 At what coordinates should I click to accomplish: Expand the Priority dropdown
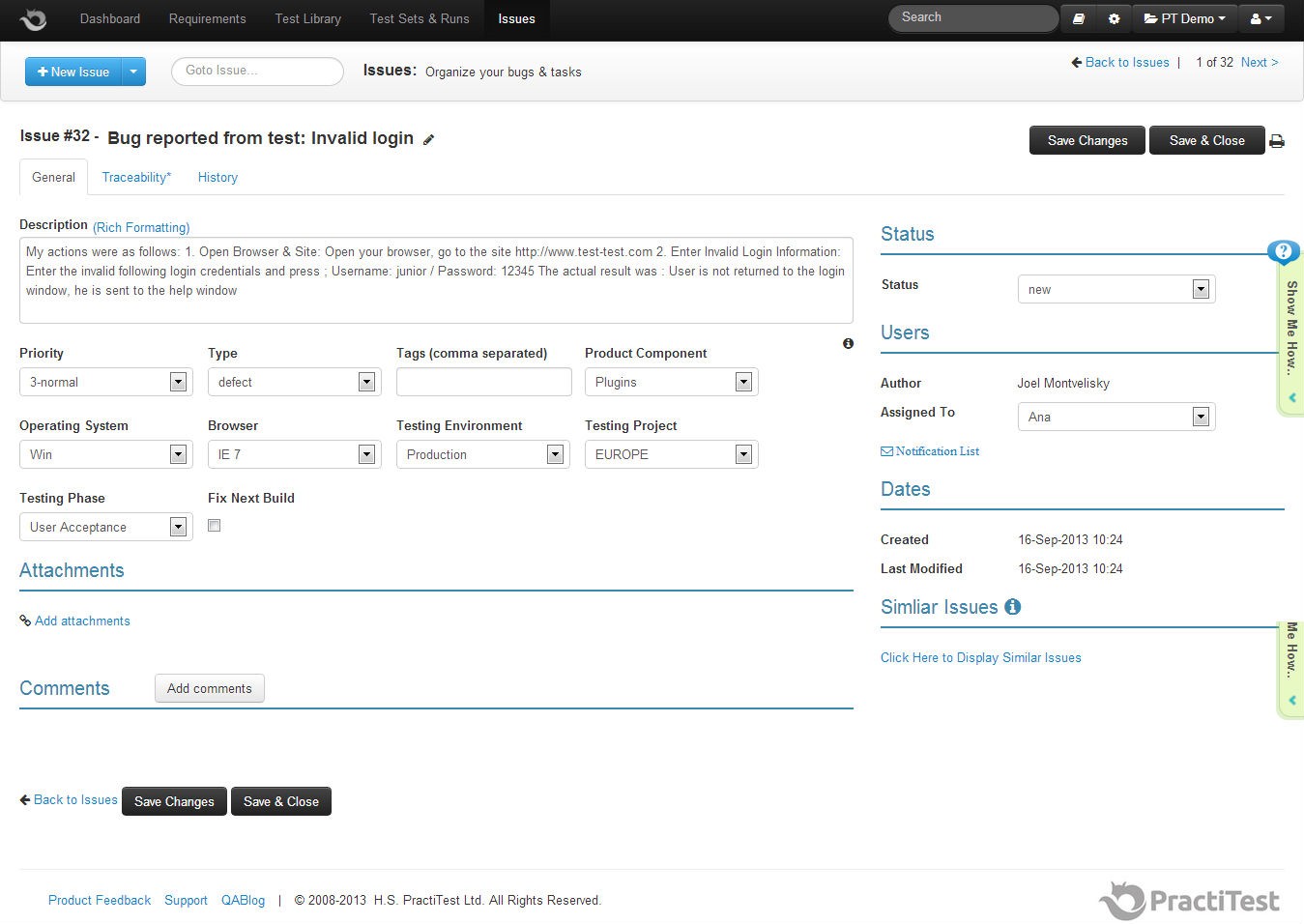(178, 382)
